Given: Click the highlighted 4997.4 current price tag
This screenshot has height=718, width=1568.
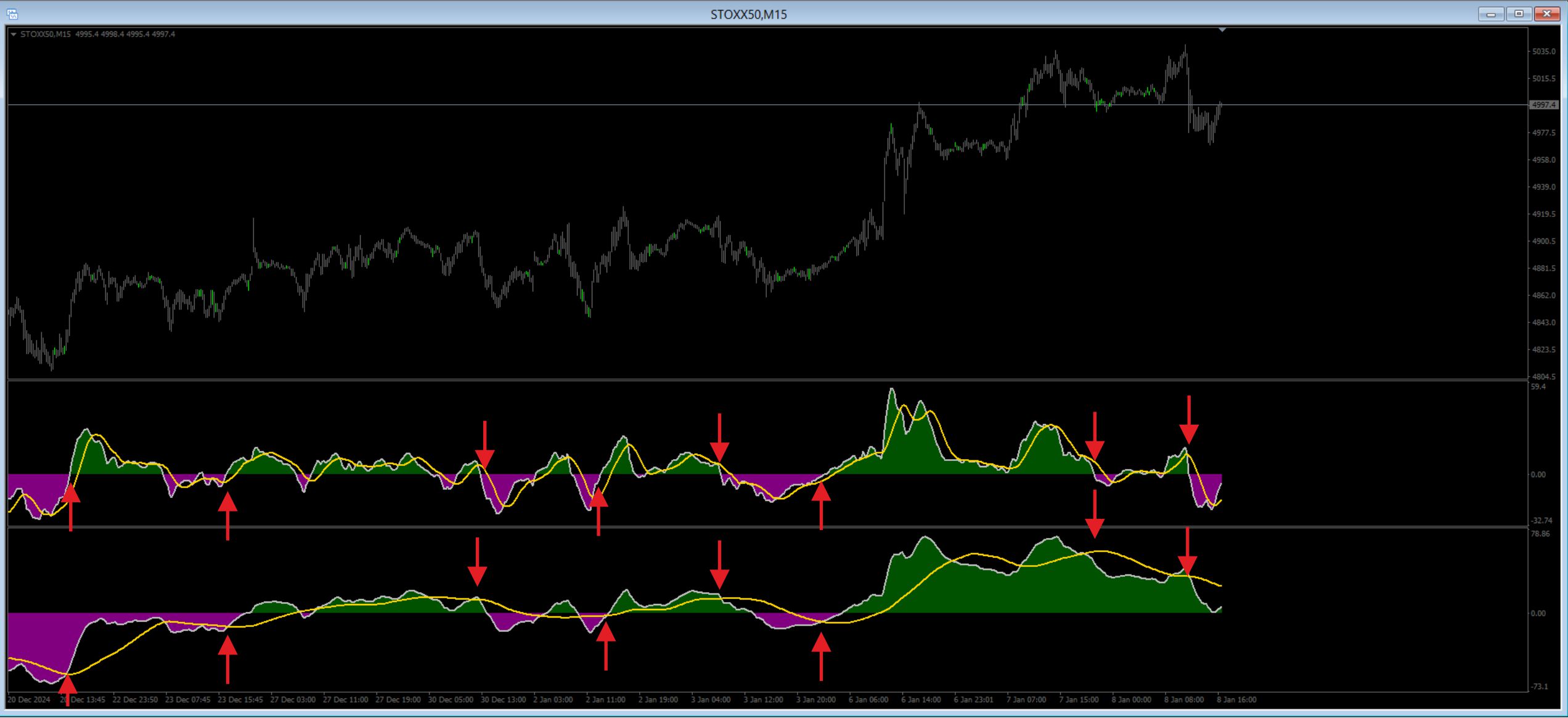Looking at the screenshot, I should [x=1544, y=105].
